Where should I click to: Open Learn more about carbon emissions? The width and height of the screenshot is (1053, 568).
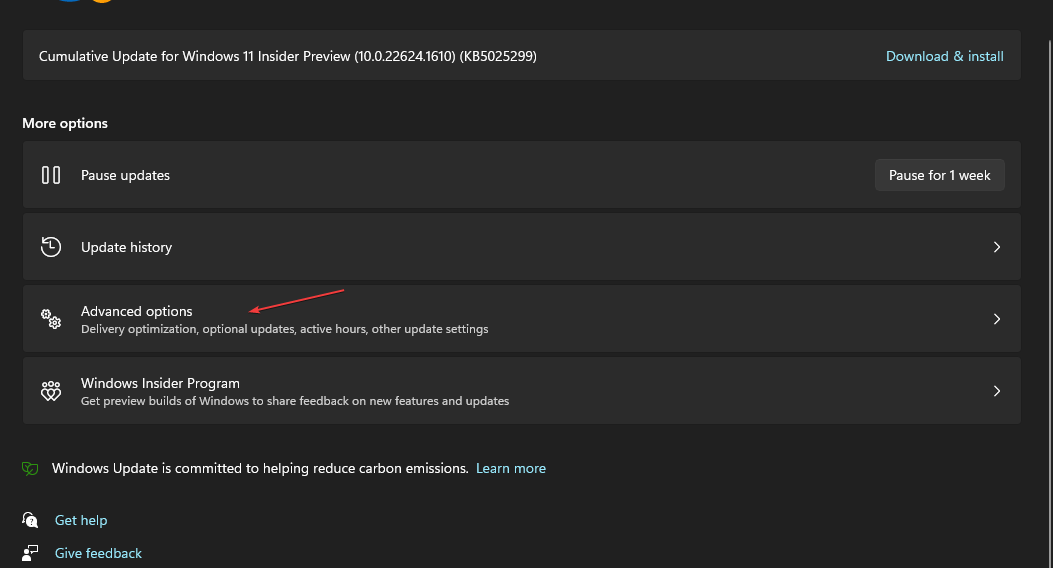point(510,469)
